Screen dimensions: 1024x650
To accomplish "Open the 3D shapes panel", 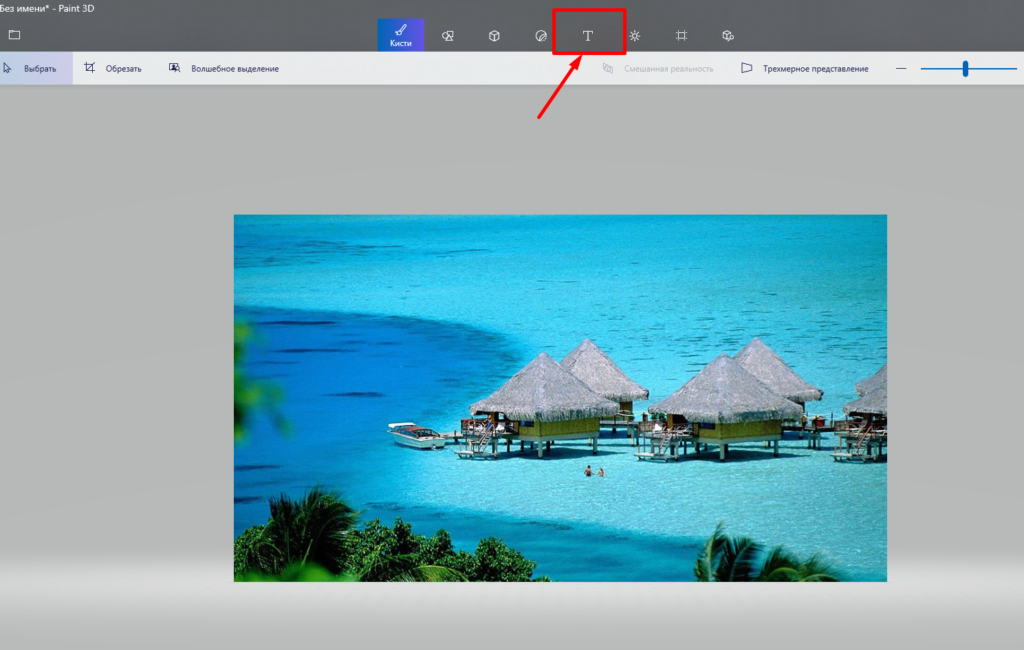I will [x=494, y=34].
